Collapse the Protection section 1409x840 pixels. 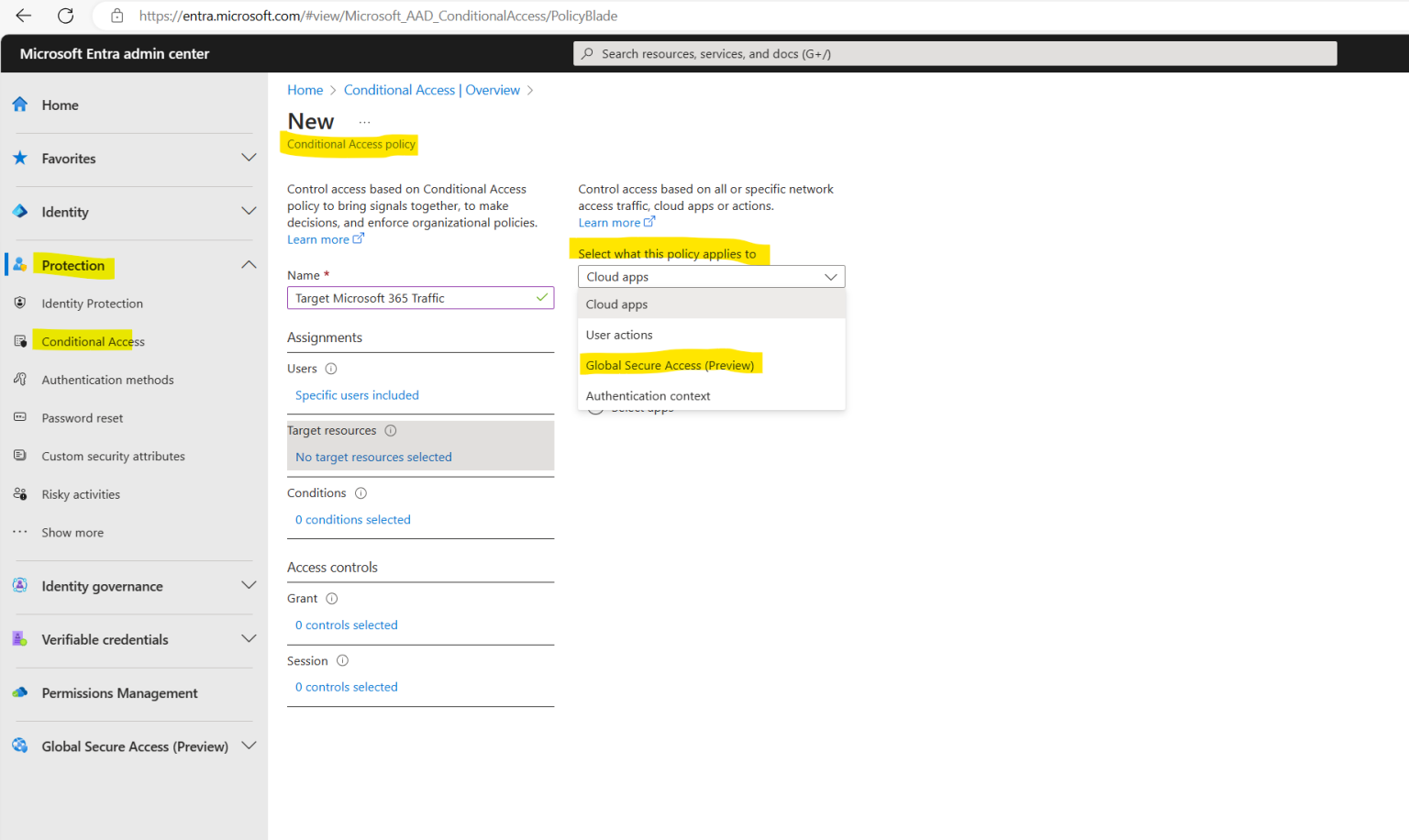tap(249, 264)
